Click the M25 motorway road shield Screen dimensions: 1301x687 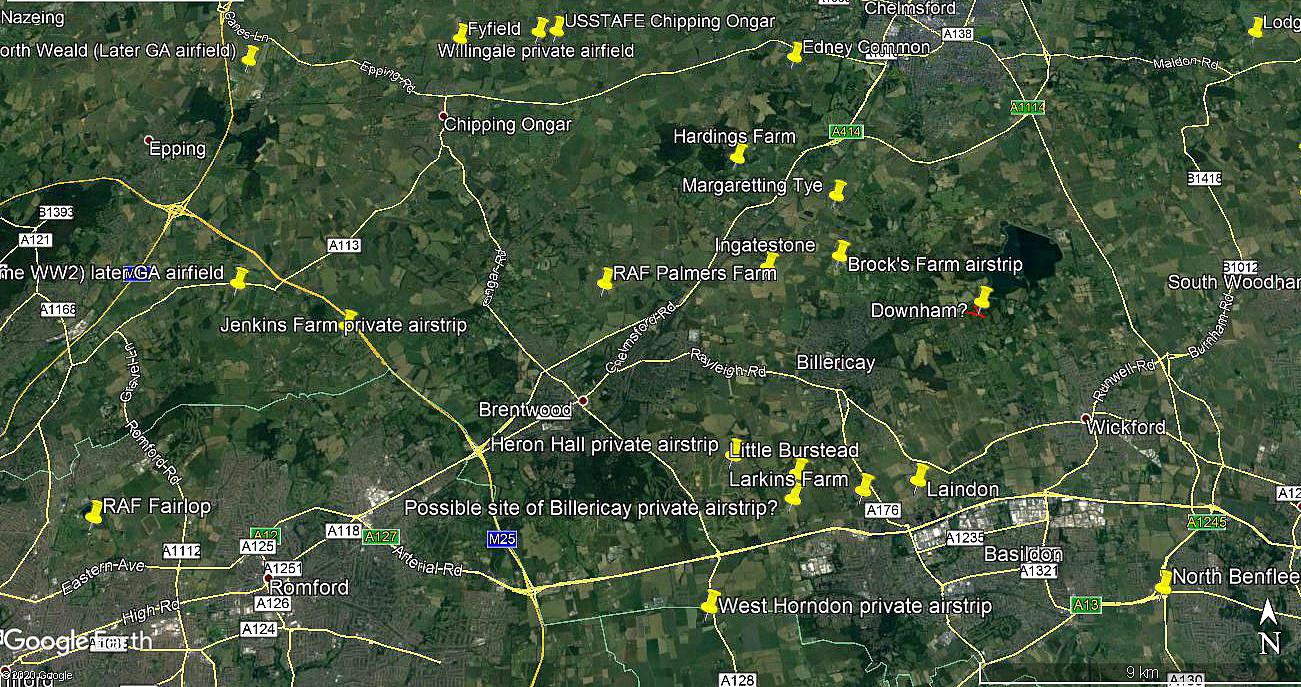[x=502, y=539]
